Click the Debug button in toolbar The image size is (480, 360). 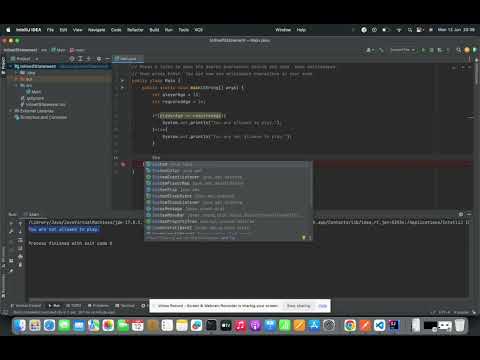click(432, 50)
